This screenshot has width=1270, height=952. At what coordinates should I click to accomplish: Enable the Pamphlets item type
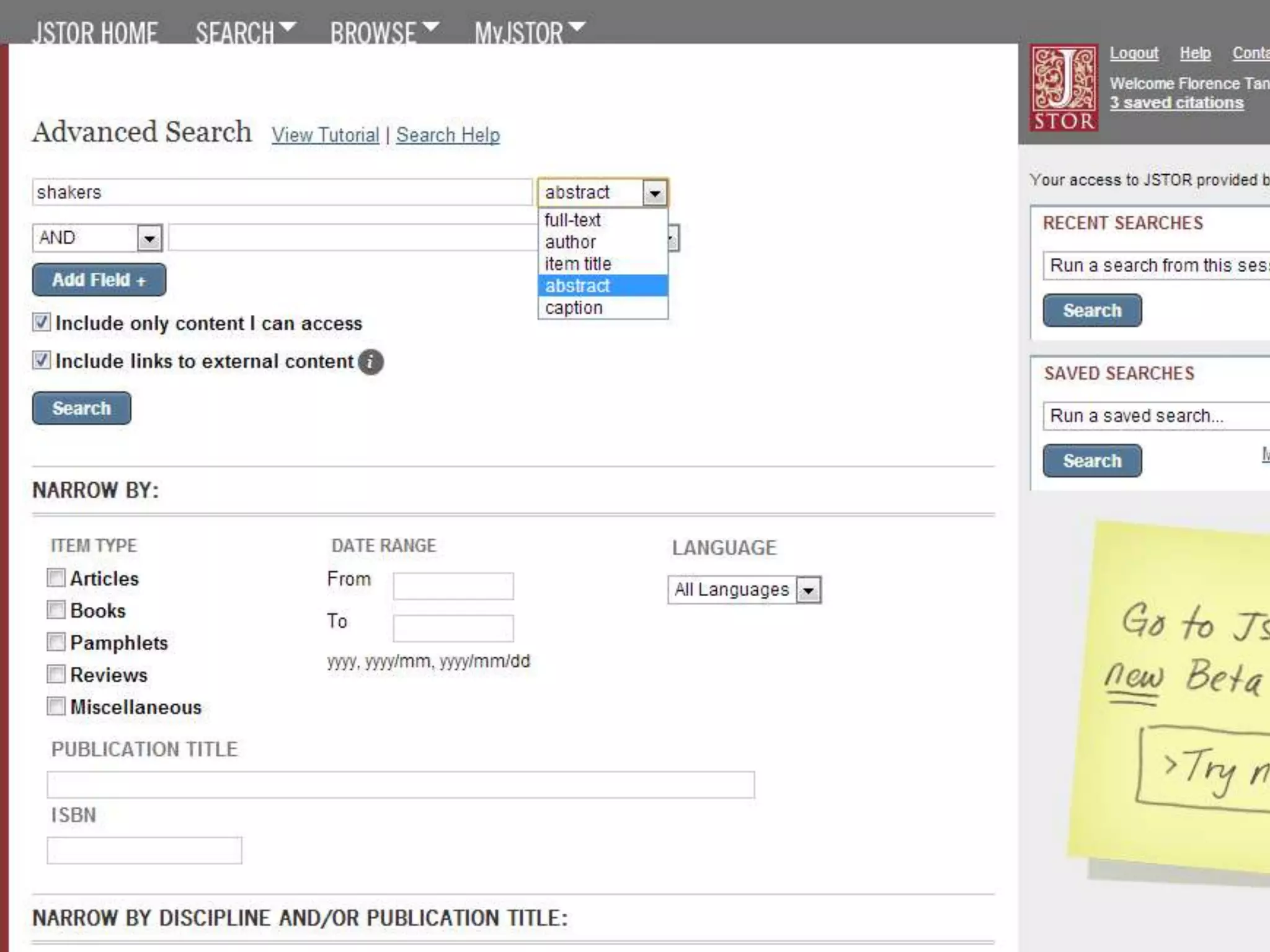coord(56,642)
